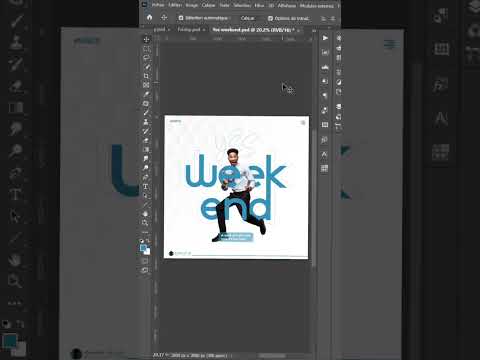
Task: Close the Yes weekend.psd tab
Action: click(x=299, y=30)
